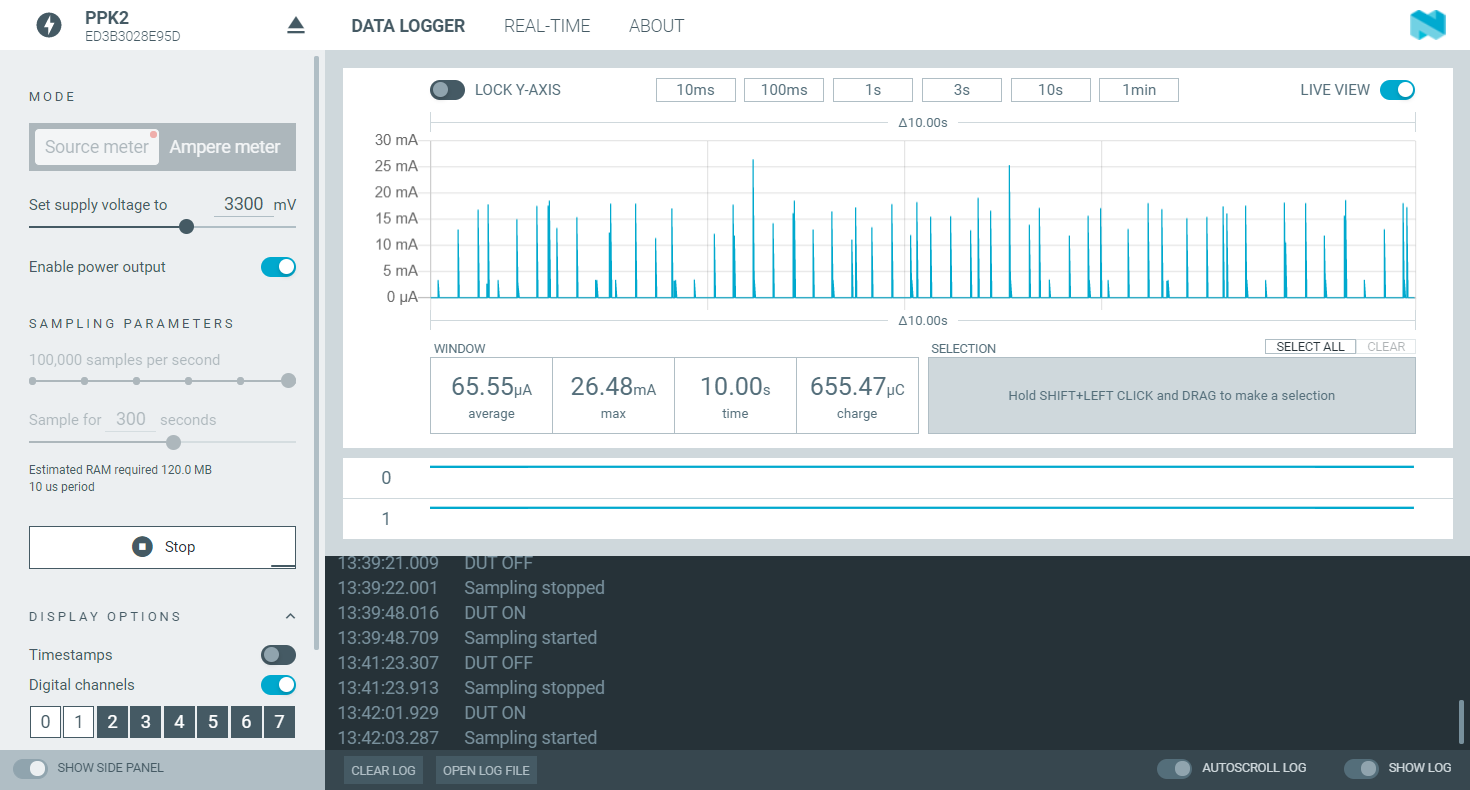Toggle digital channel 1

tap(79, 722)
